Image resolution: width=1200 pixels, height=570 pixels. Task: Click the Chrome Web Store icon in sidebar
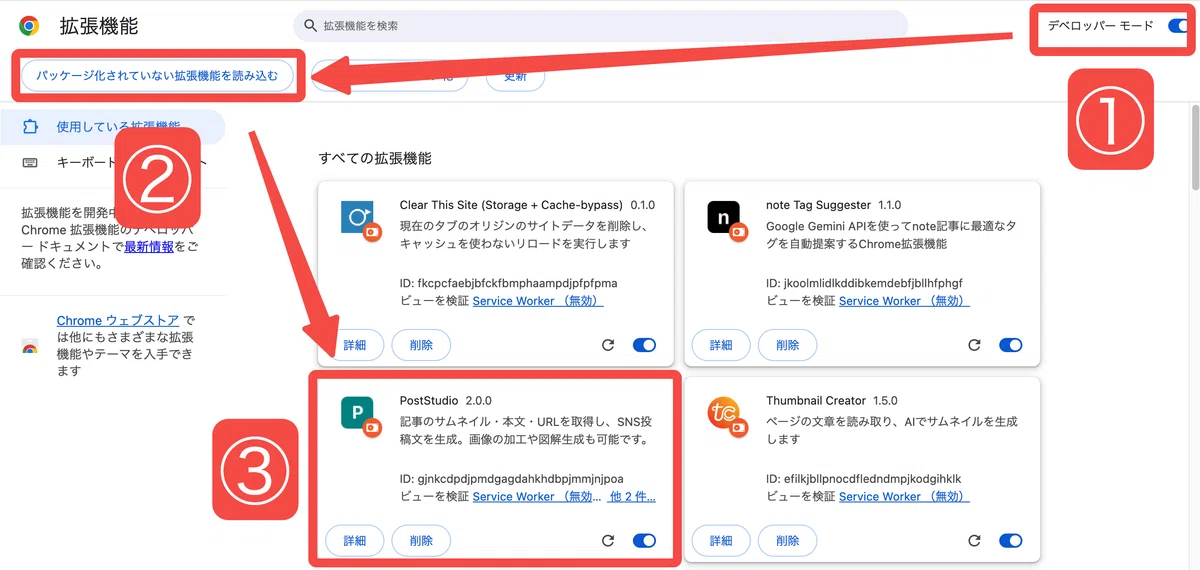coord(30,347)
